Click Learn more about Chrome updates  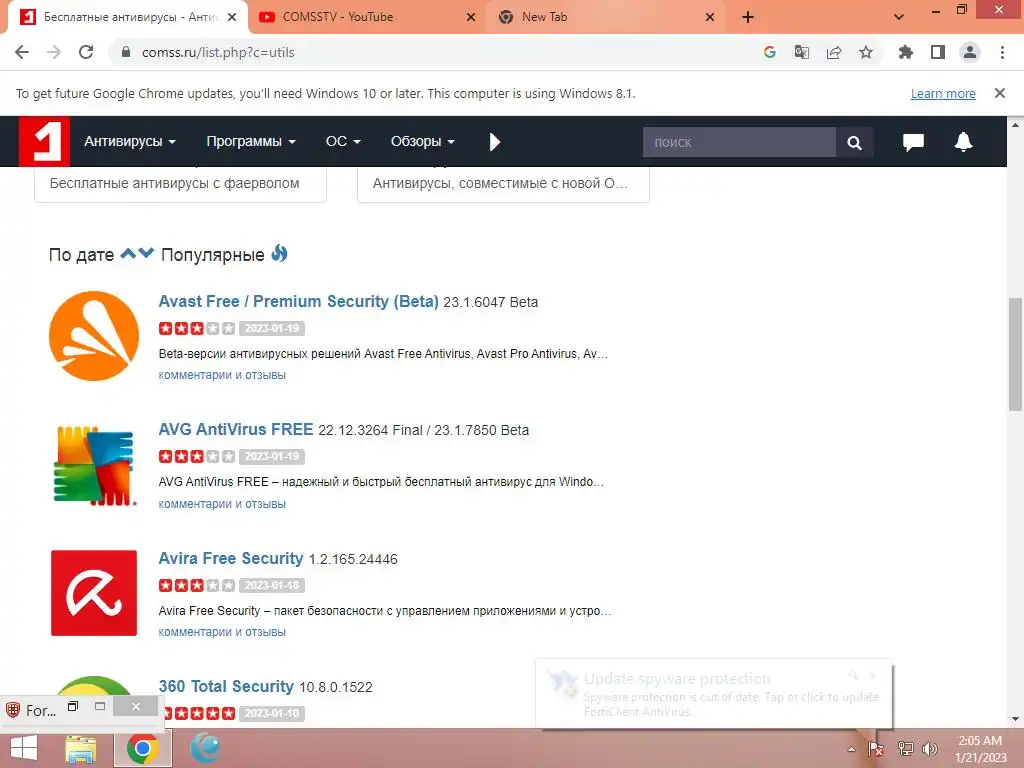[x=943, y=93]
